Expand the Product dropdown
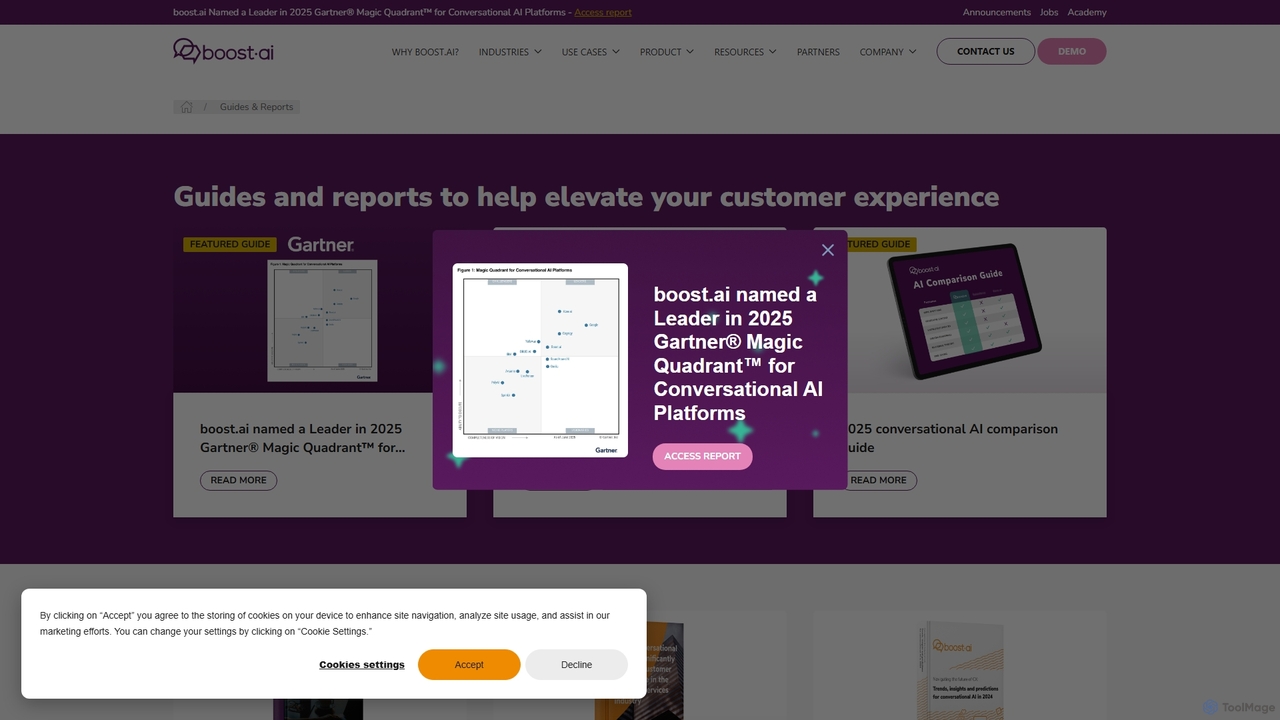Viewport: 1280px width, 720px height. [x=667, y=52]
